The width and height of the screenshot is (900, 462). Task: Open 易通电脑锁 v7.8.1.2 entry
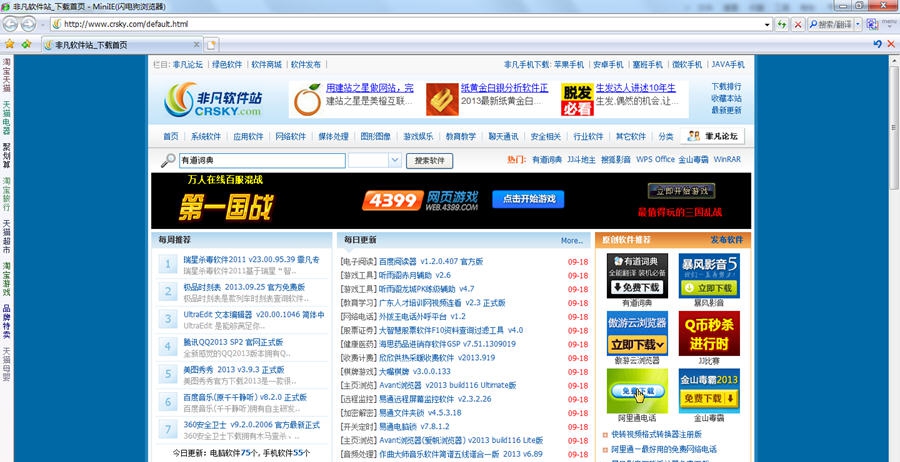414,426
